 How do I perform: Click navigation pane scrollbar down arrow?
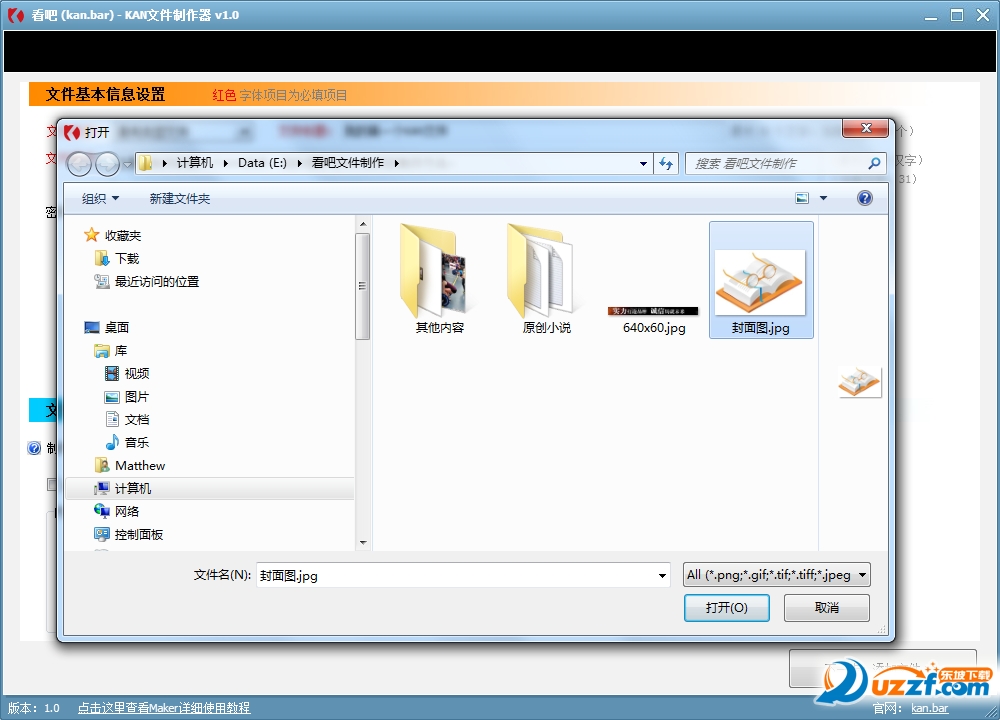[363, 543]
